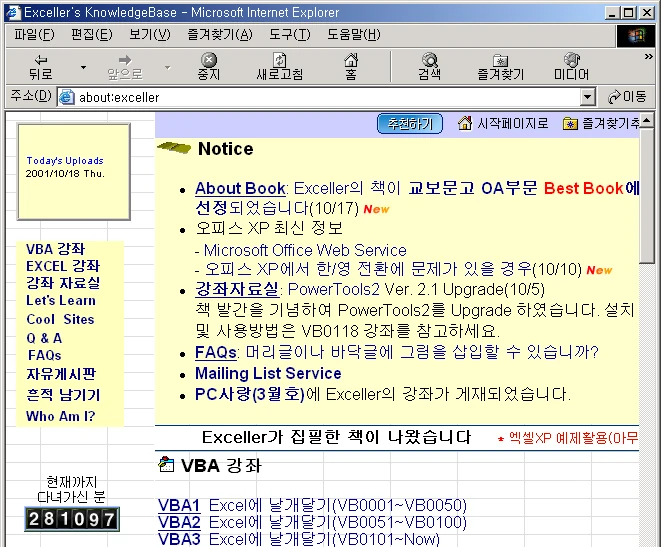Image resolution: width=661 pixels, height=547 pixels.
Task: Click the Windows logo throbber icon
Action: (x=636, y=35)
